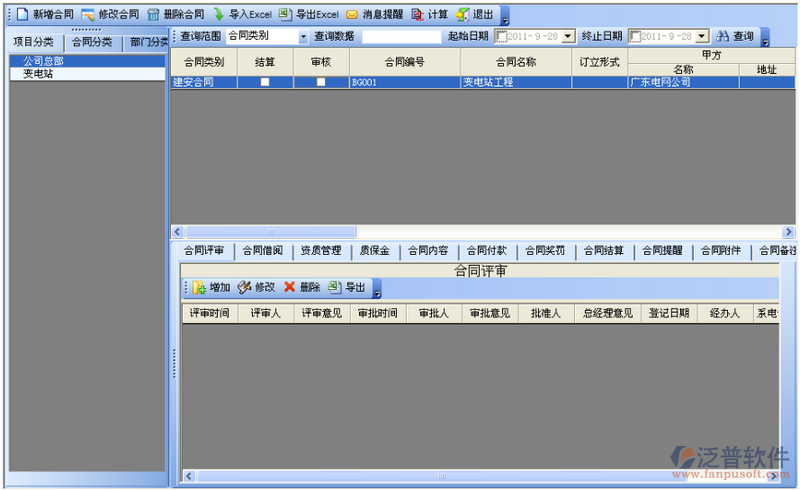Click the 审批意见 column header
The image size is (800, 490).
pos(490,313)
